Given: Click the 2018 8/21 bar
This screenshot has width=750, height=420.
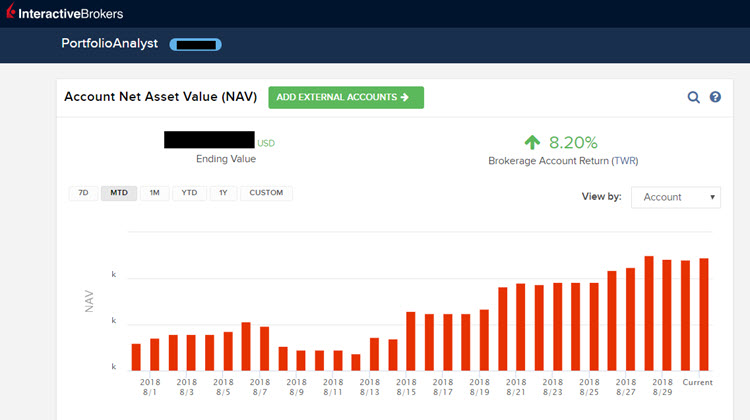Looking at the screenshot, I should pyautogui.click(x=520, y=327).
